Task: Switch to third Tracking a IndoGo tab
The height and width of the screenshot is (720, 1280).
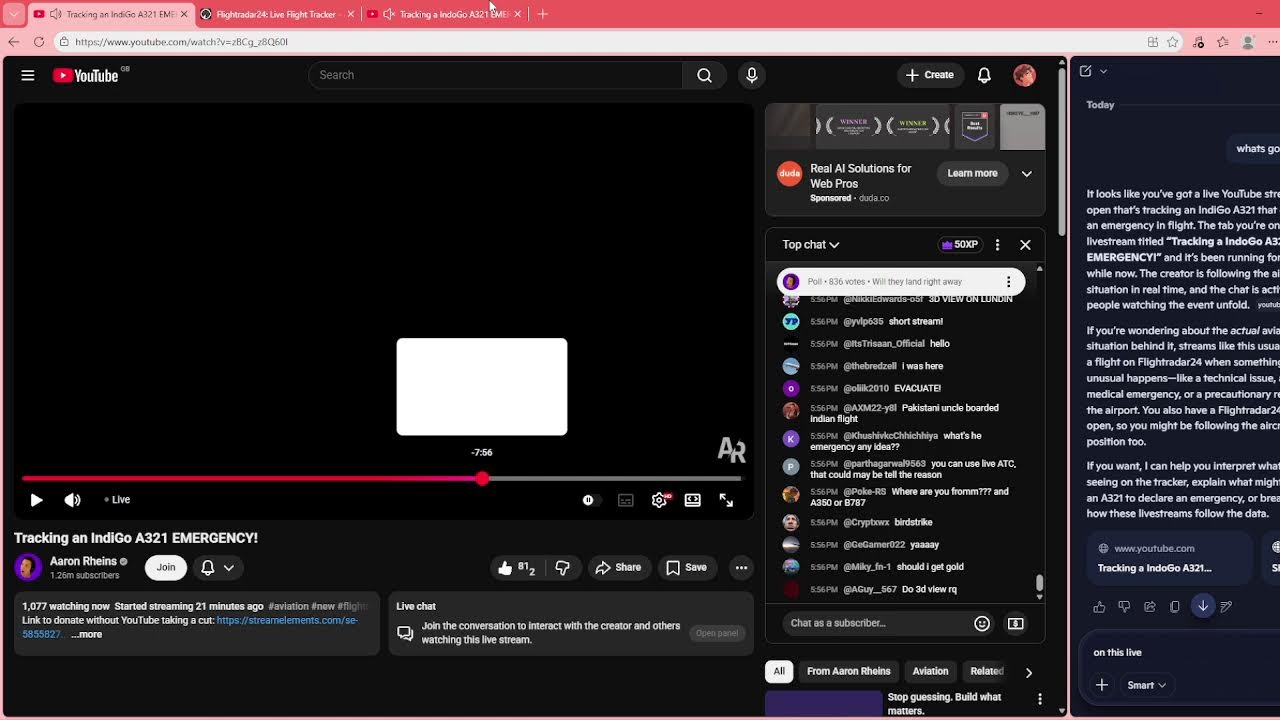Action: 445,14
